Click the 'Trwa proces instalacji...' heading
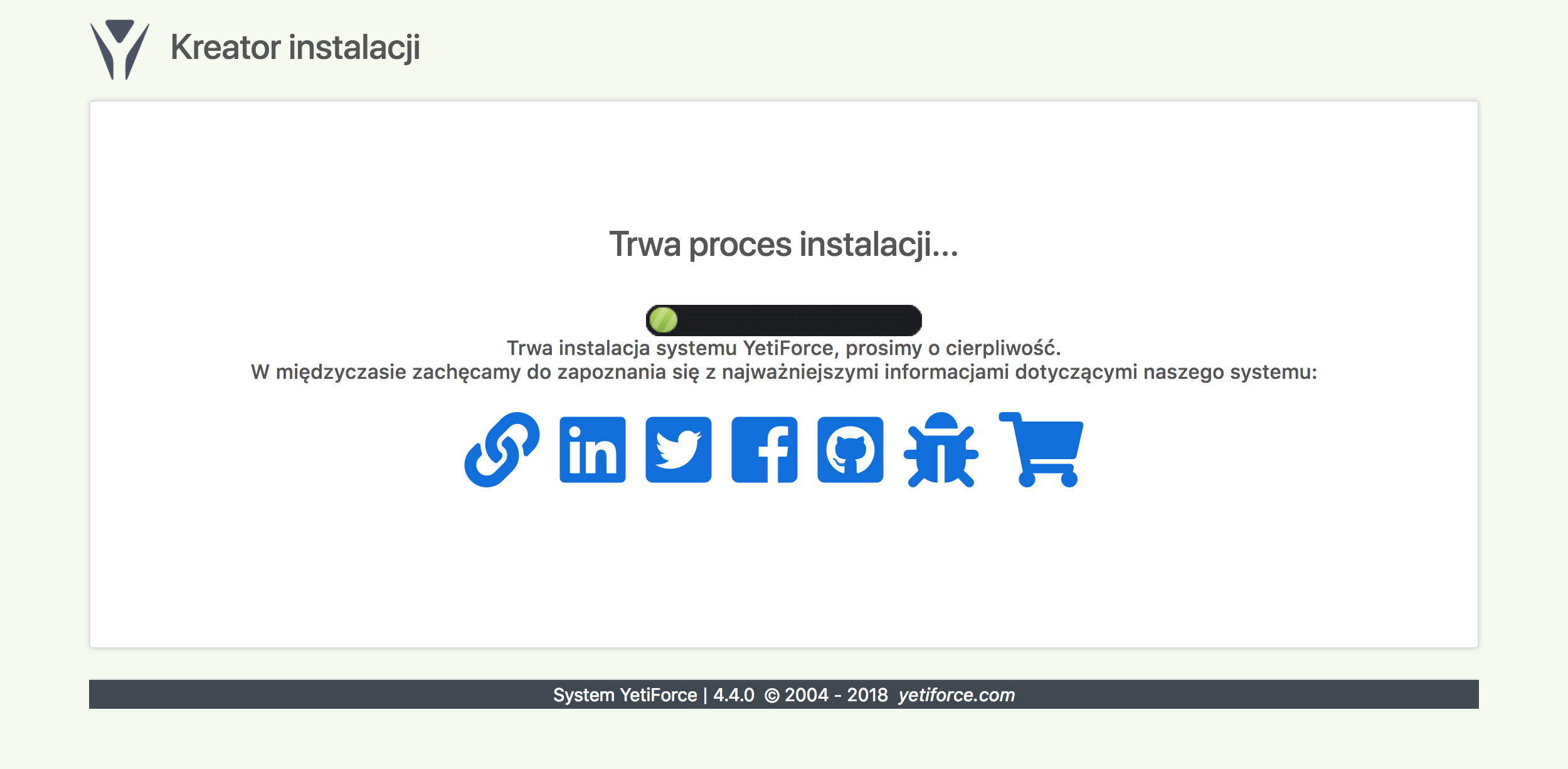 [x=784, y=244]
